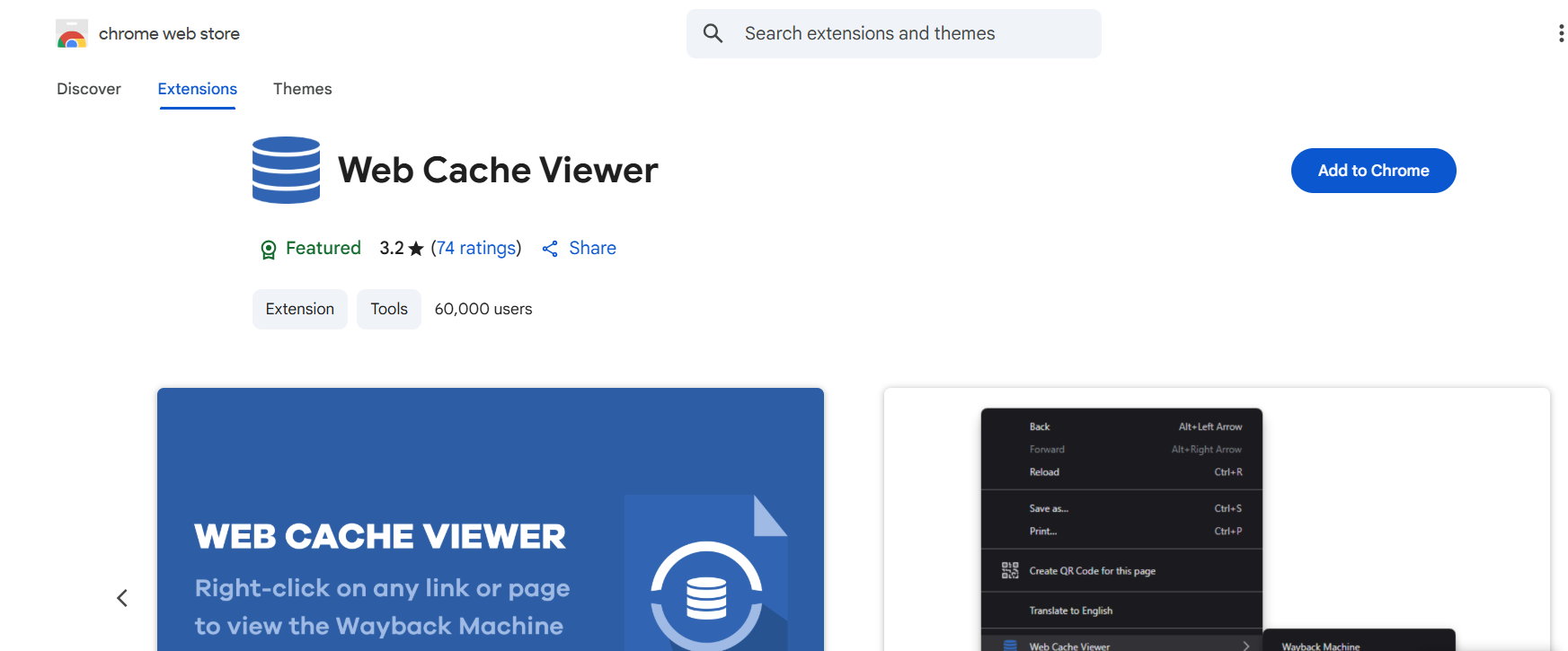Switch to the Themes tab

pos(303,89)
